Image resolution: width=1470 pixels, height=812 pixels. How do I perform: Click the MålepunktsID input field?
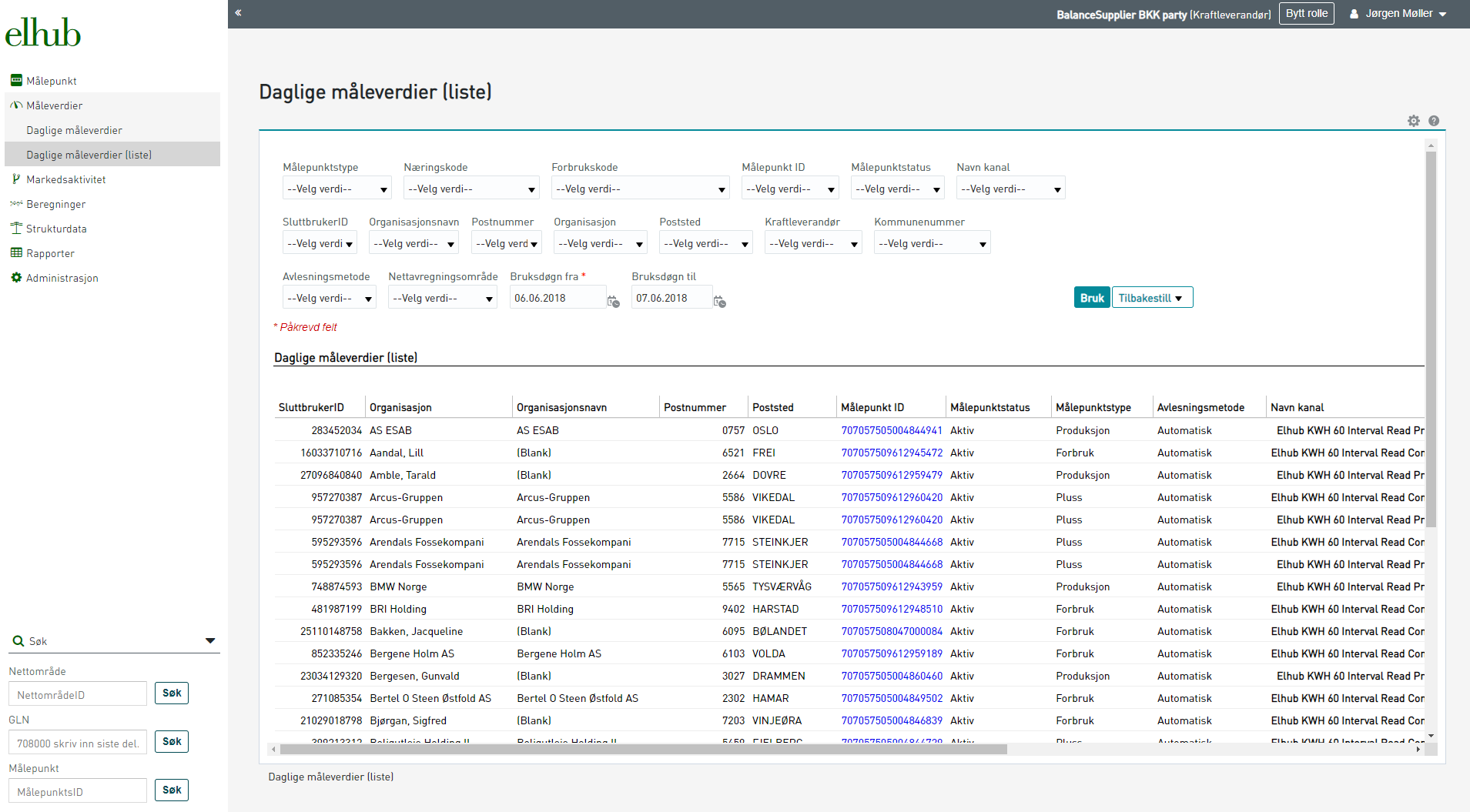click(78, 791)
